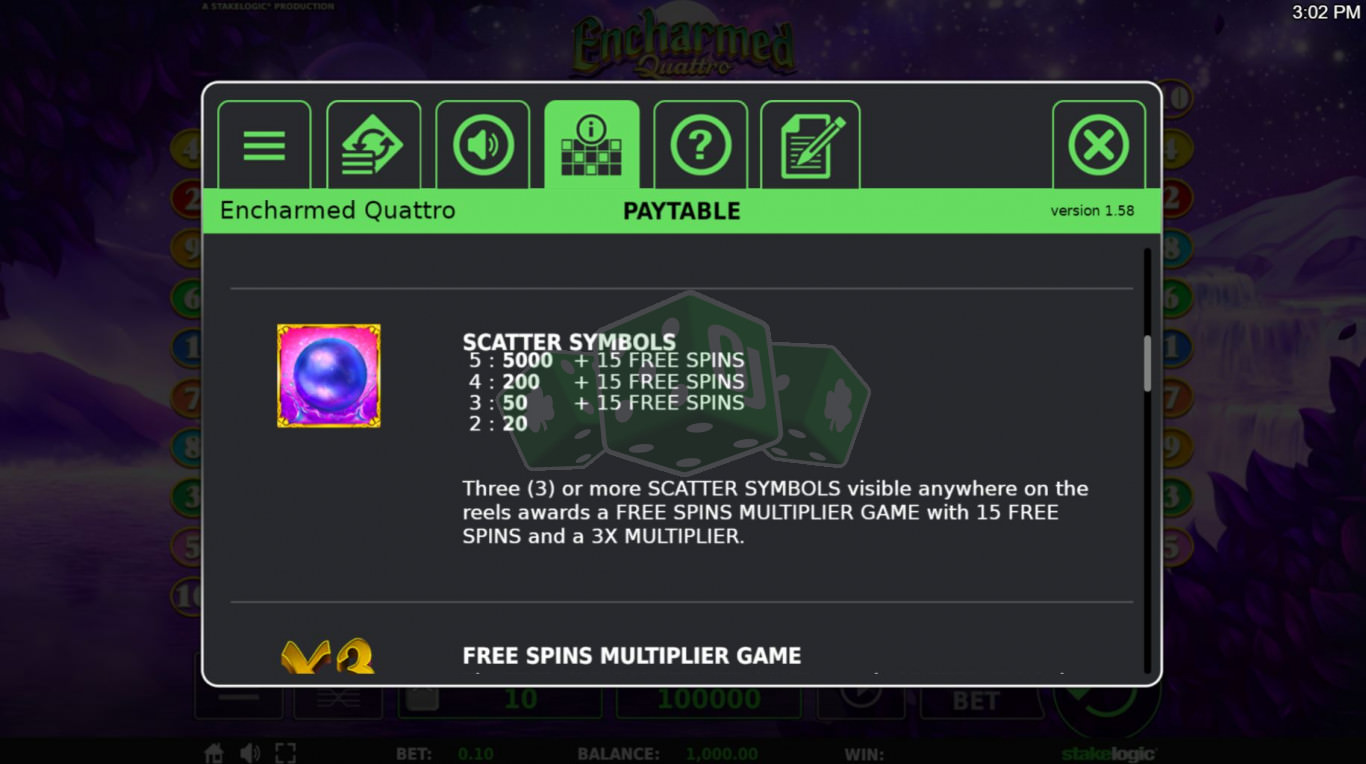Click the version 1.58 label
1366x764 pixels.
pyautogui.click(x=1092, y=211)
